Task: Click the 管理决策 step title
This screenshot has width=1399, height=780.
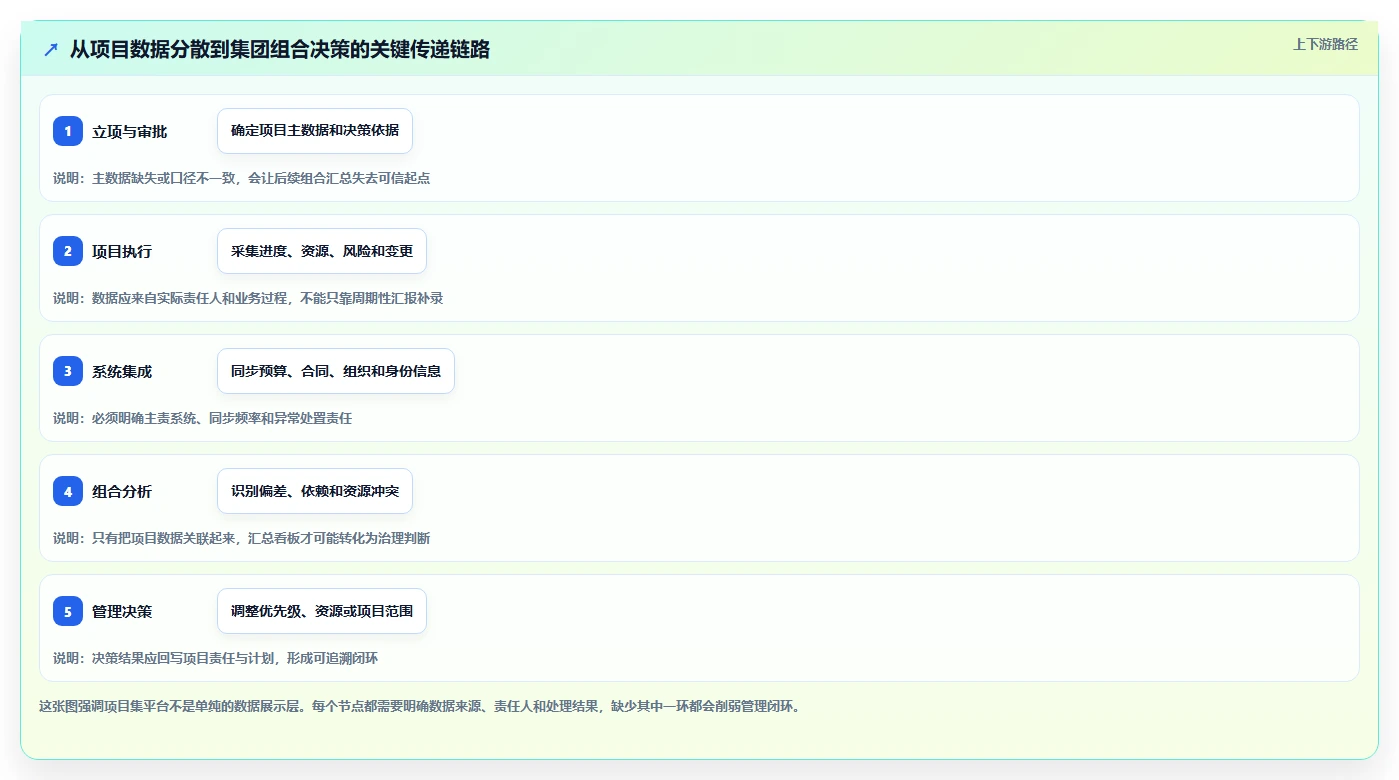Action: [122, 612]
